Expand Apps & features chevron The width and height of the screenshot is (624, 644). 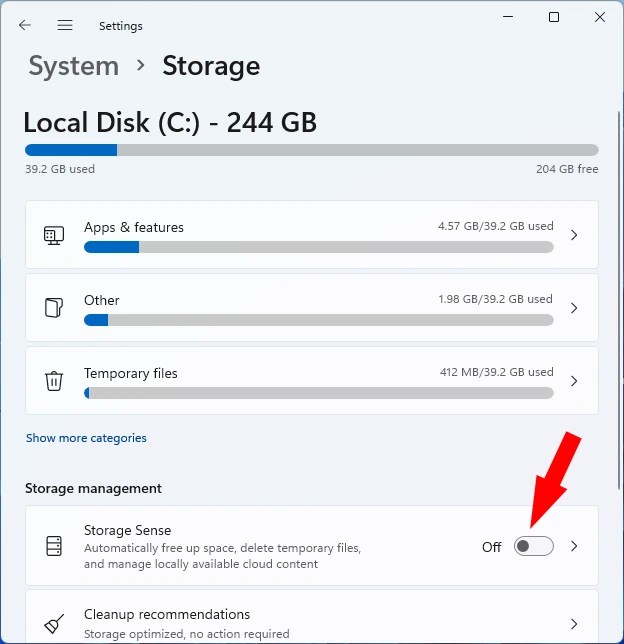pyautogui.click(x=574, y=235)
